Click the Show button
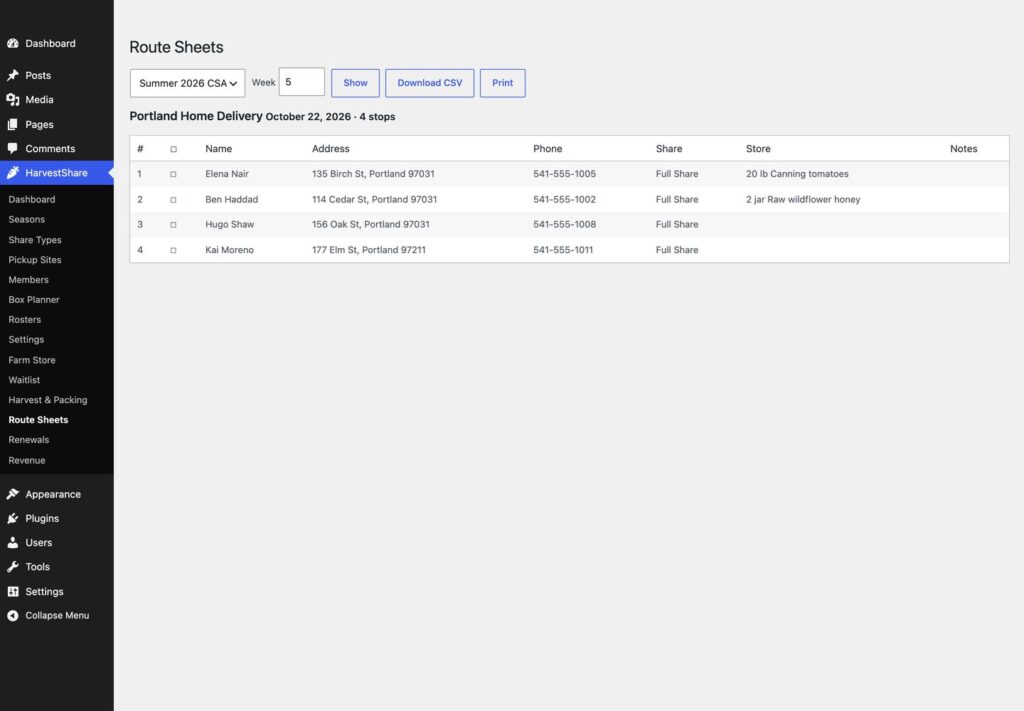This screenshot has height=711, width=1024. 355,83
